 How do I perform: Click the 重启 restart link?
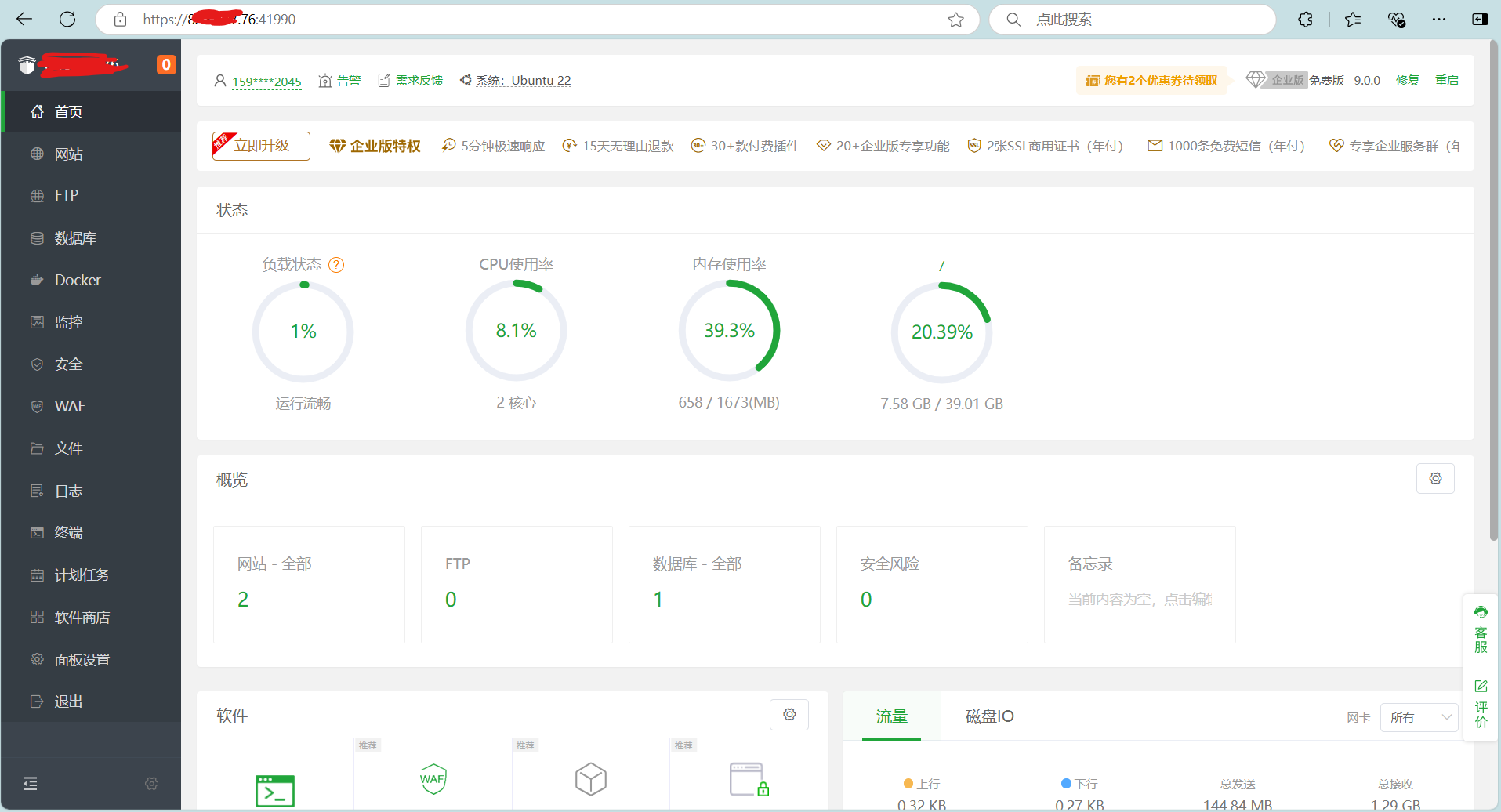click(x=1446, y=81)
